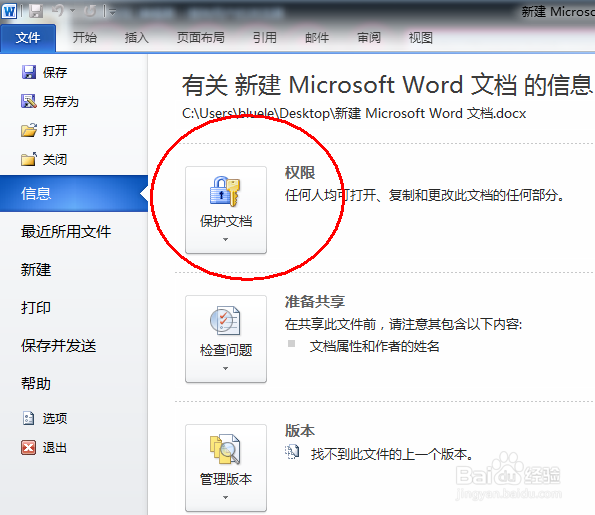Select 帮助 in the backstage menu

tap(36, 383)
